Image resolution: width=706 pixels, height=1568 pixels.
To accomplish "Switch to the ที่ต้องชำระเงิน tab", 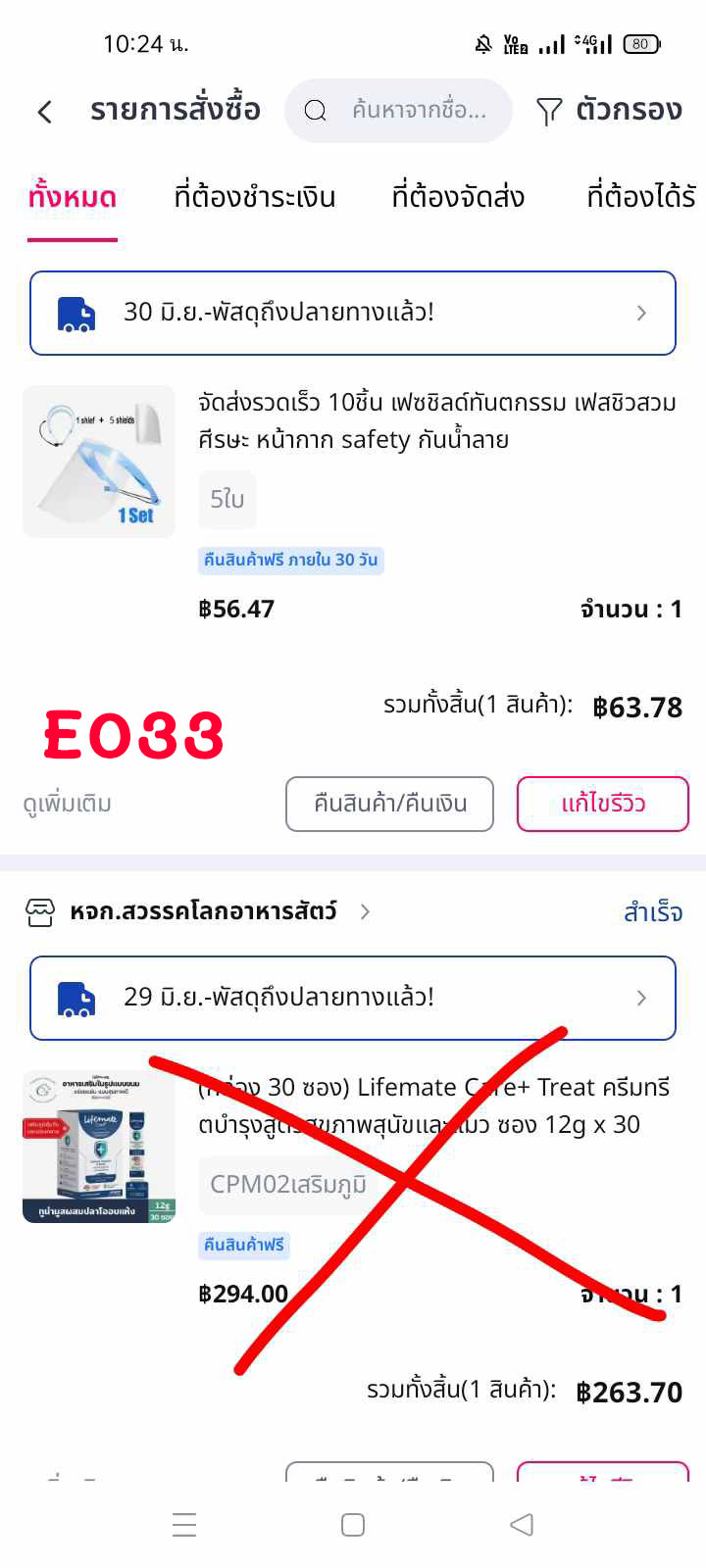I will coord(255,197).
